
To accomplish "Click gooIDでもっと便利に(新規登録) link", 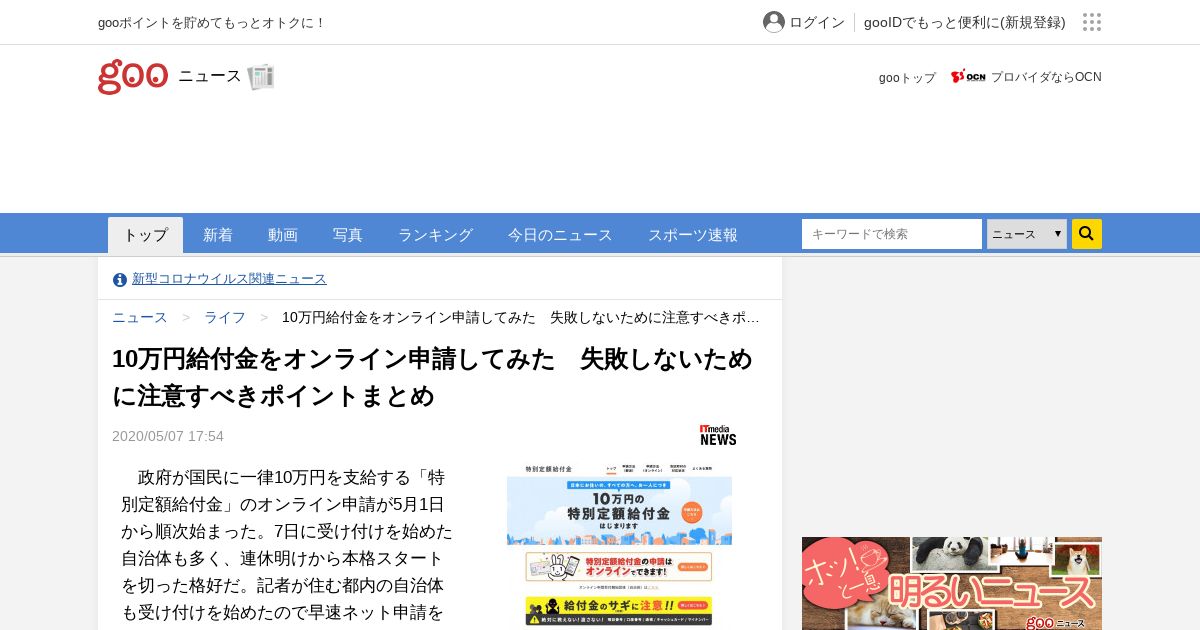I will pos(965,22).
